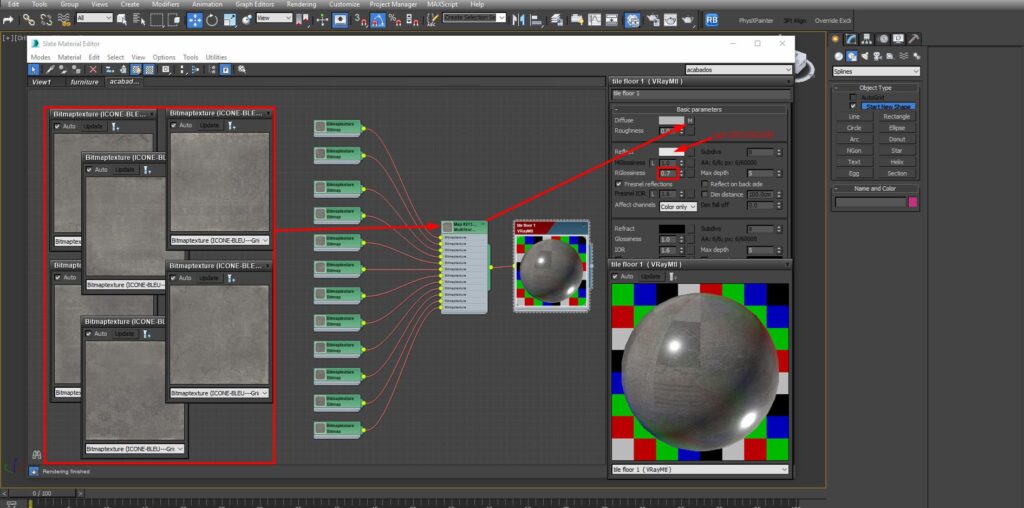1024x508 pixels.
Task: Open the Create Selection Set dropdown
Action: pyautogui.click(x=474, y=18)
